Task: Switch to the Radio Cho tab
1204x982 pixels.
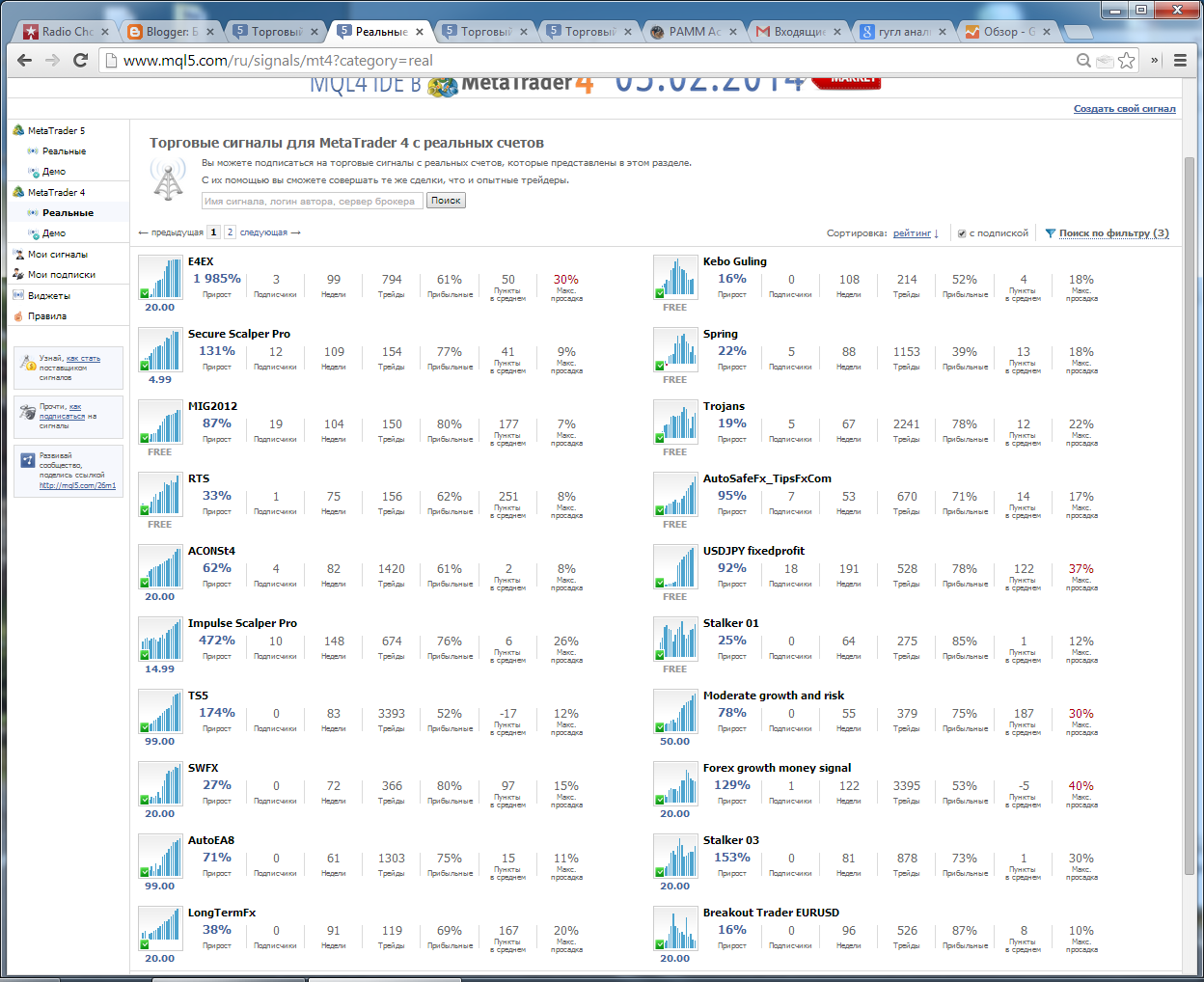Action: click(x=68, y=32)
